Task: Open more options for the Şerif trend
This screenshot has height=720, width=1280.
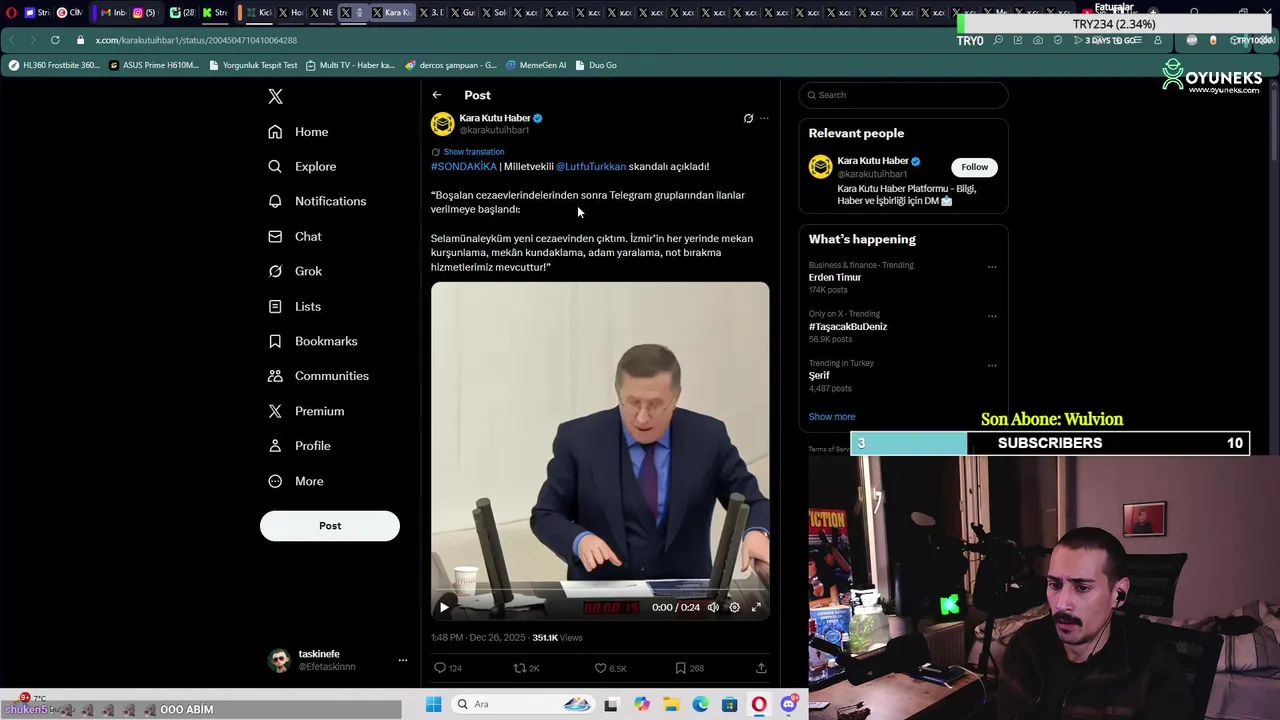Action: 992,365
